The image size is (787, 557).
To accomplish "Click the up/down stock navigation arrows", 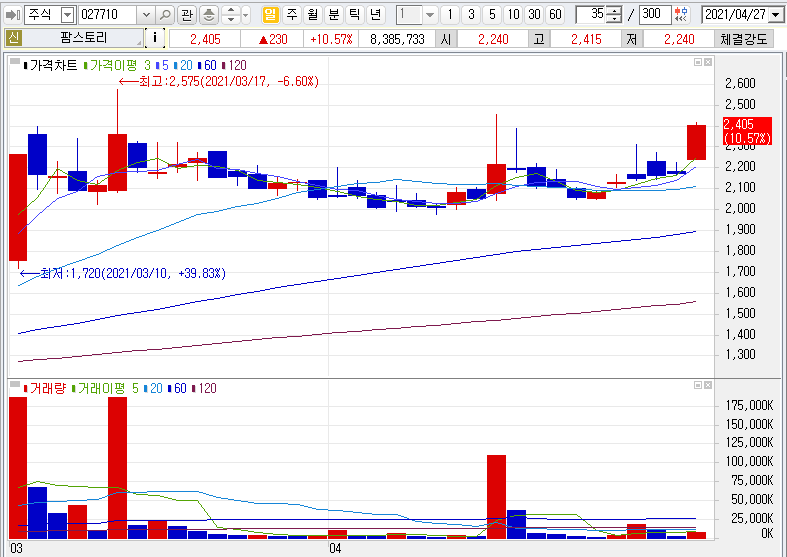I will point(231,15).
